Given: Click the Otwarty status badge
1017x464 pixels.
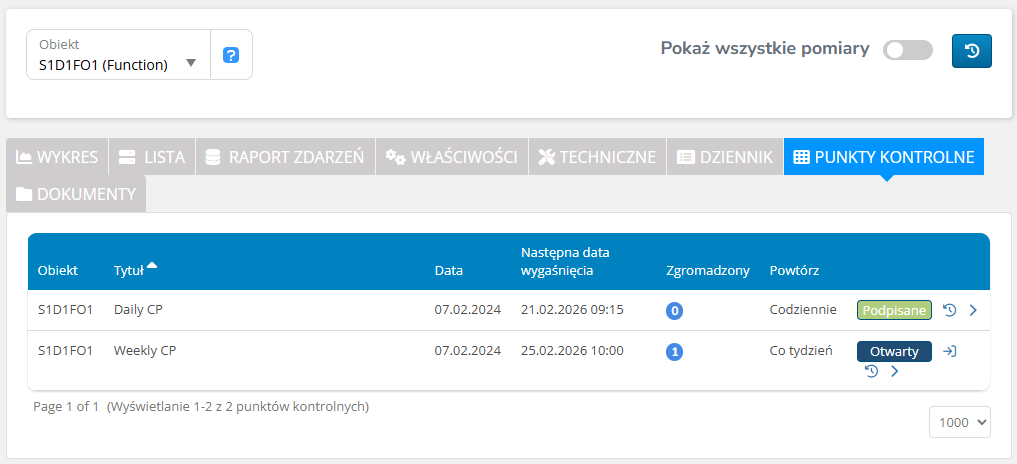Looking at the screenshot, I should click(x=894, y=351).
